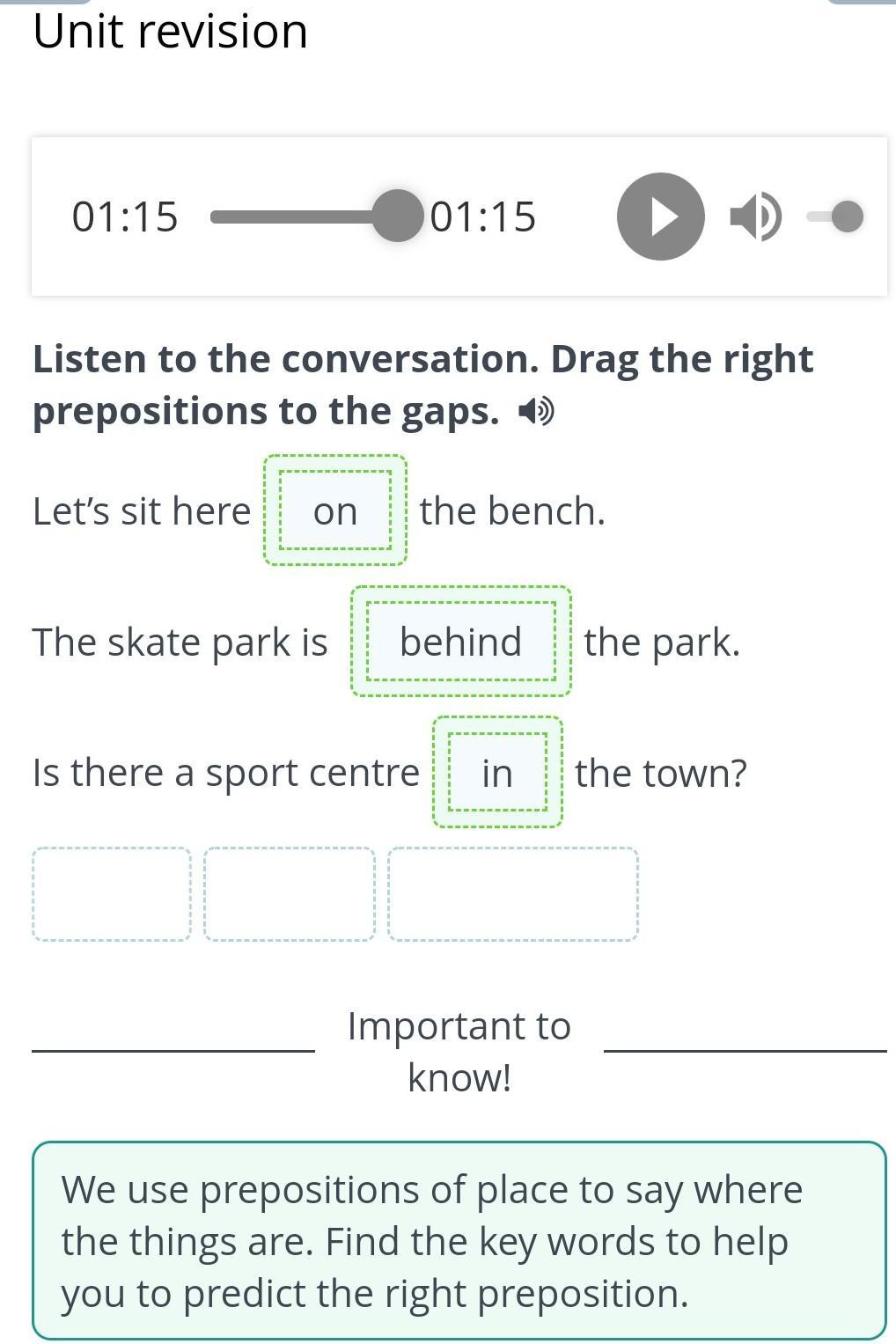Click the leftmost empty answer slot
The image size is (896, 1344).
112,894
